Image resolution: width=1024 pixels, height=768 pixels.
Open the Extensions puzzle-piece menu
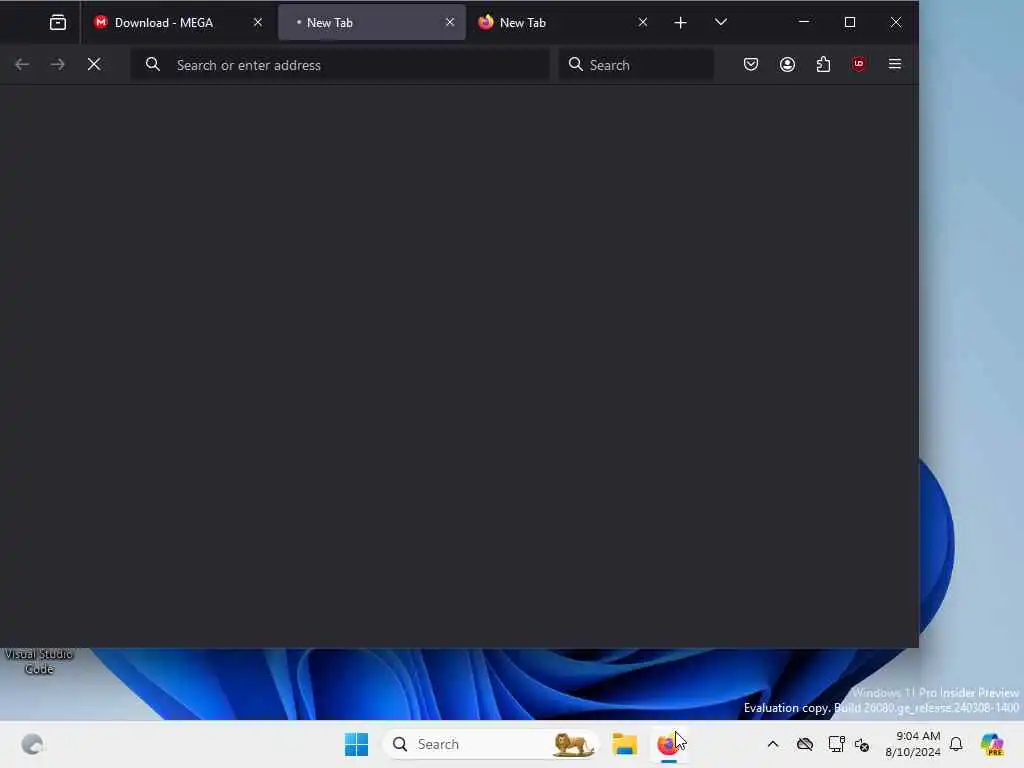pyautogui.click(x=824, y=64)
